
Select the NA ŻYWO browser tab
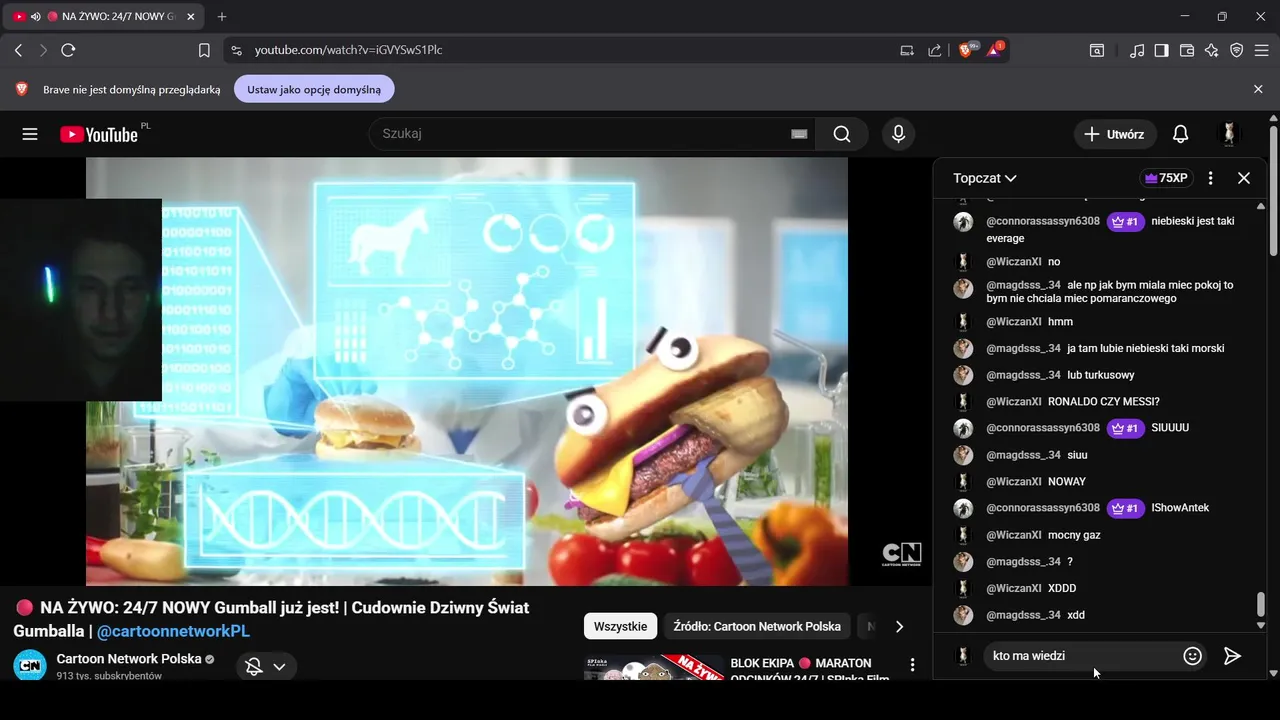pyautogui.click(x=103, y=17)
